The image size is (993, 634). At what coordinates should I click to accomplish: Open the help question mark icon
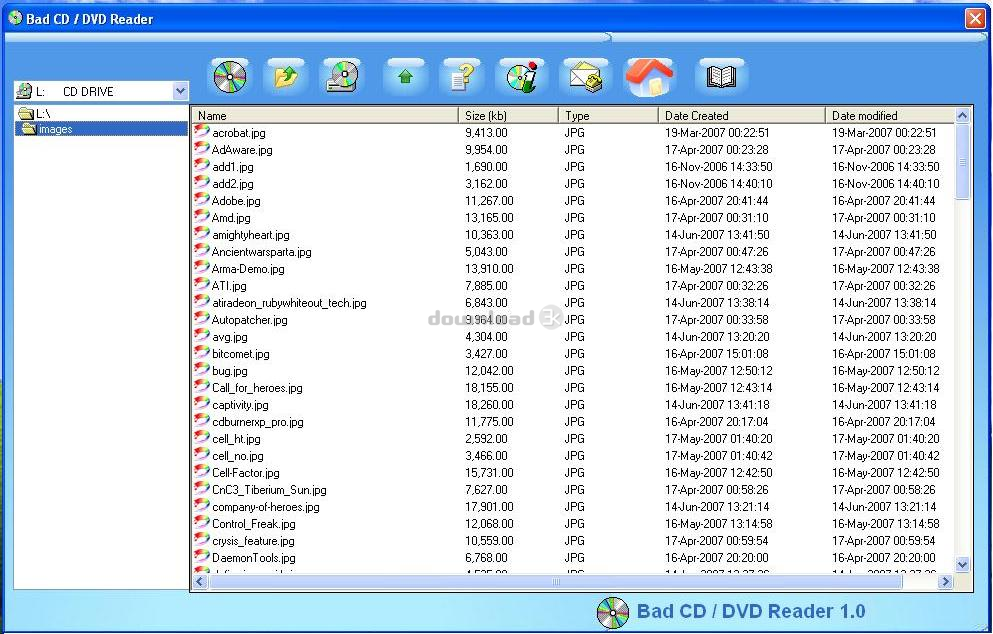tap(462, 77)
